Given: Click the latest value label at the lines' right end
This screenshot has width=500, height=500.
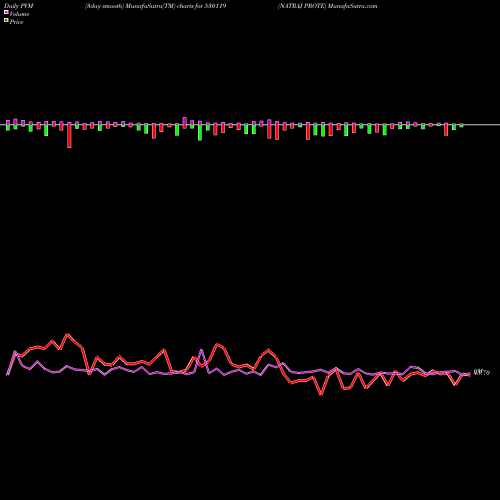Looking at the screenshot, I should pyautogui.click(x=482, y=373).
